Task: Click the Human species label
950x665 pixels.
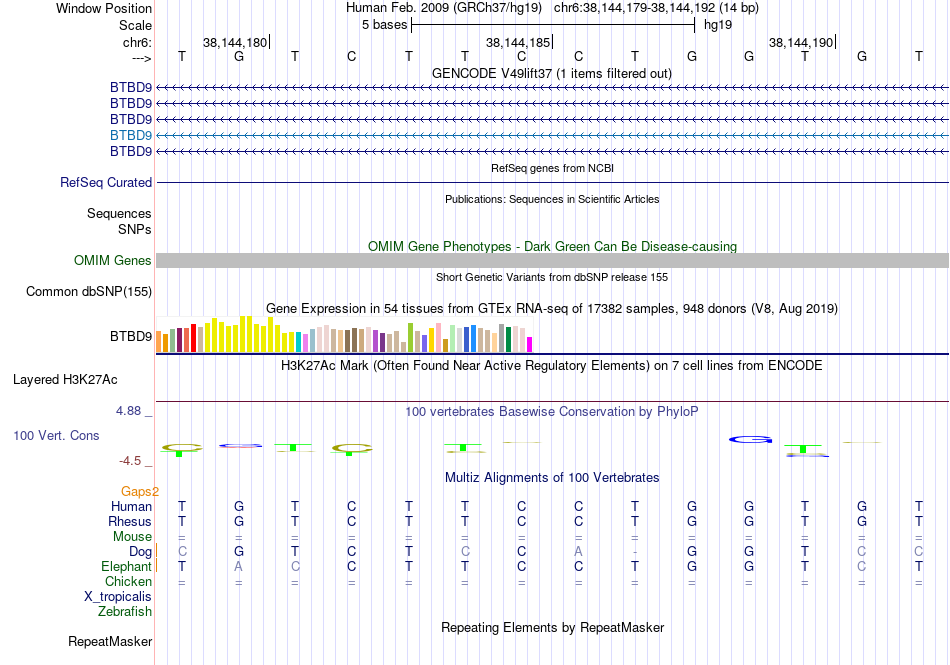Action: coord(131,506)
